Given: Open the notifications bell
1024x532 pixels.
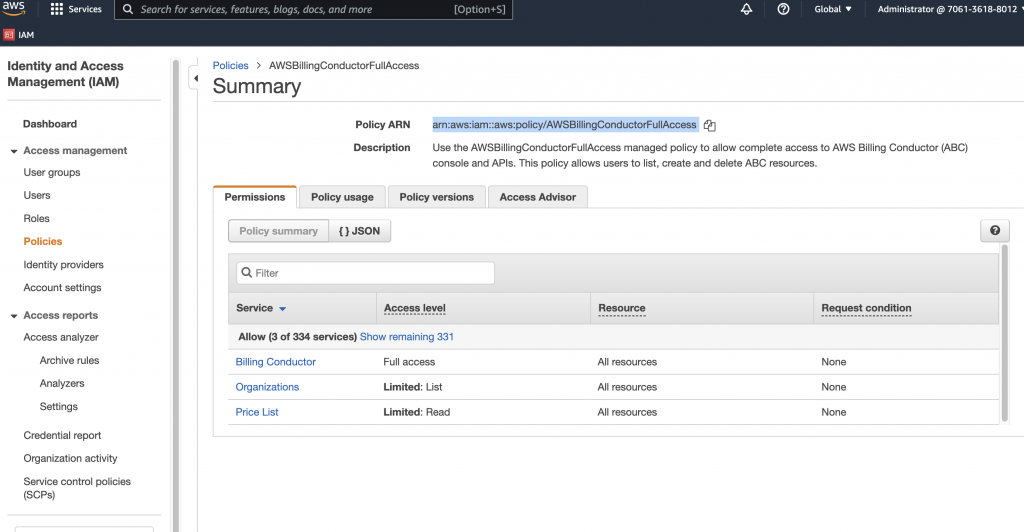Looking at the screenshot, I should (746, 9).
